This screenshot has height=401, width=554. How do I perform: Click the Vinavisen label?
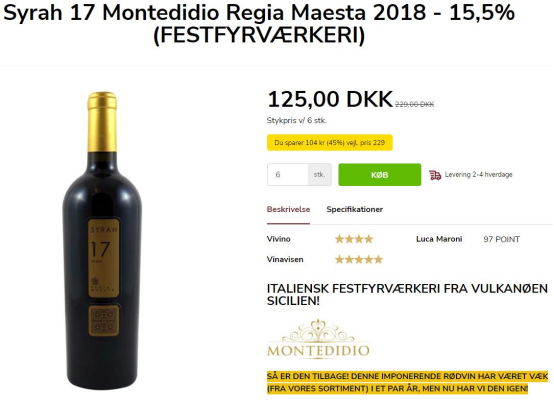[285, 260]
